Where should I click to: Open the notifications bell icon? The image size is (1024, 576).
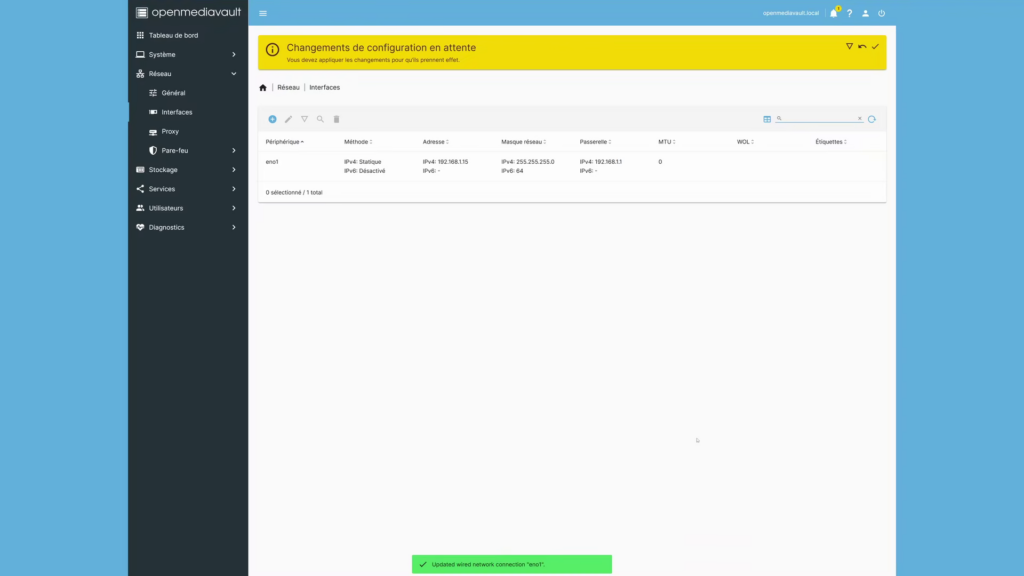pyautogui.click(x=833, y=13)
